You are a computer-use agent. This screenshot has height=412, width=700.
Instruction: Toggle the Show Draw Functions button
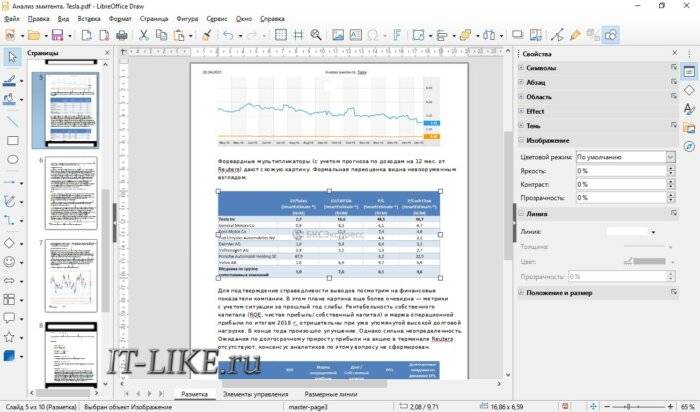click(610, 35)
